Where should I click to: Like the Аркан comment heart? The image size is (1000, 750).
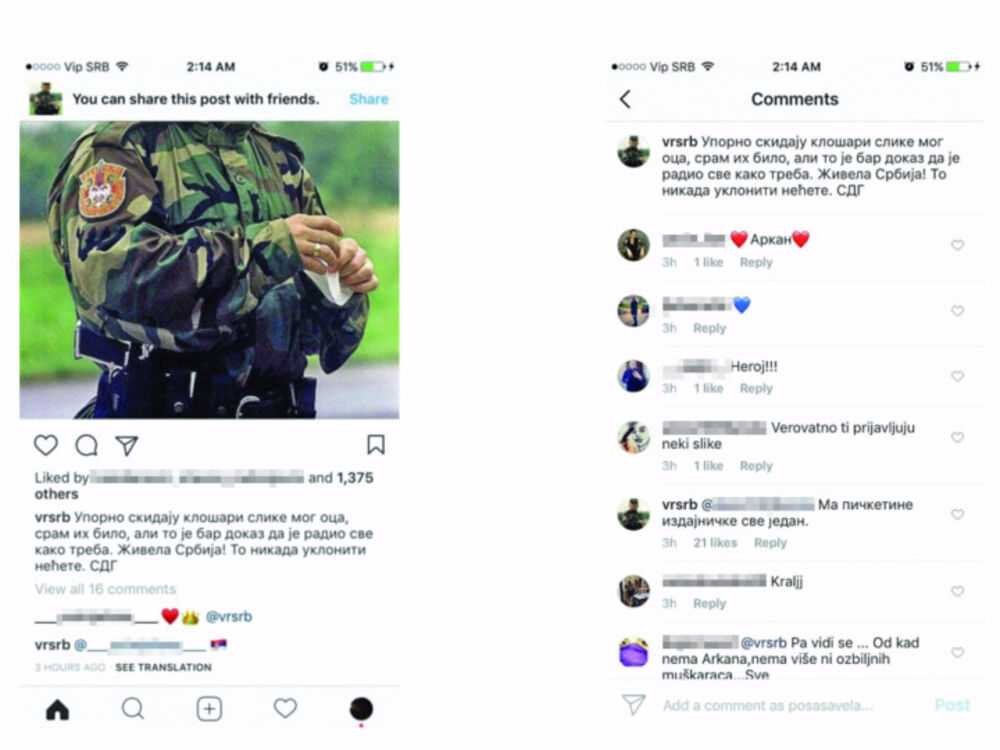click(x=957, y=245)
